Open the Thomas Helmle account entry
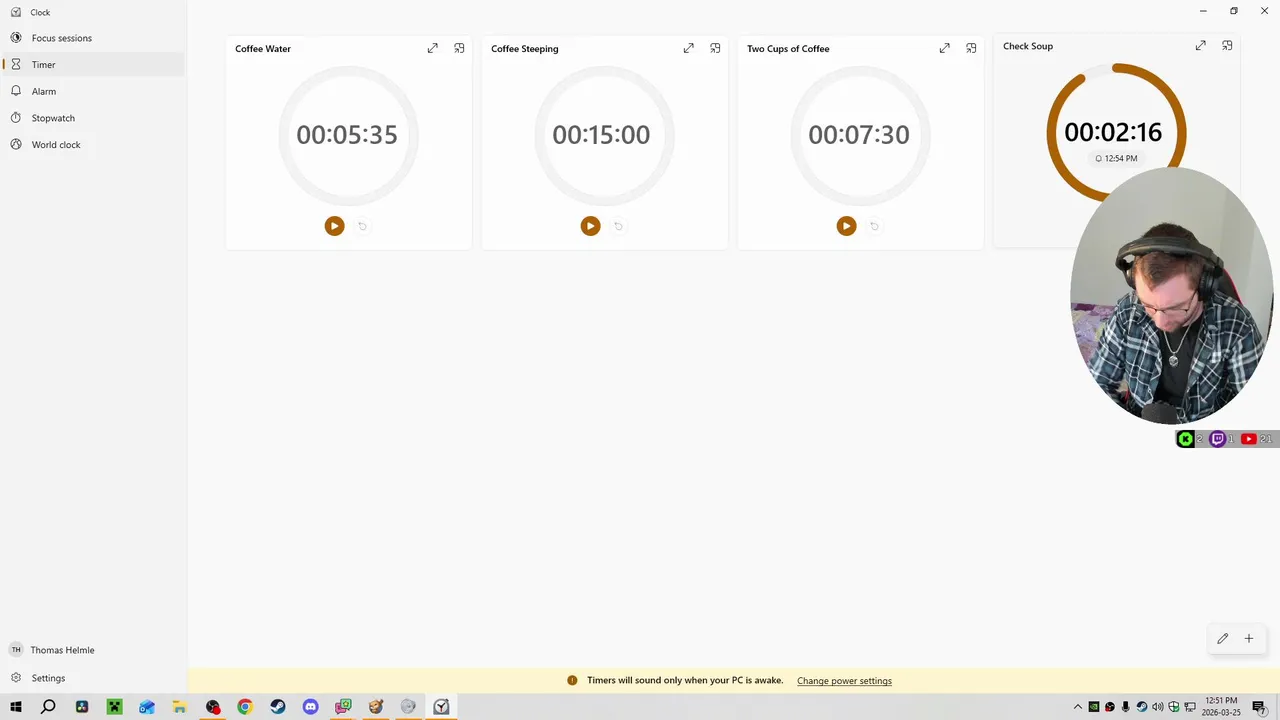The image size is (1280, 720). [x=93, y=650]
